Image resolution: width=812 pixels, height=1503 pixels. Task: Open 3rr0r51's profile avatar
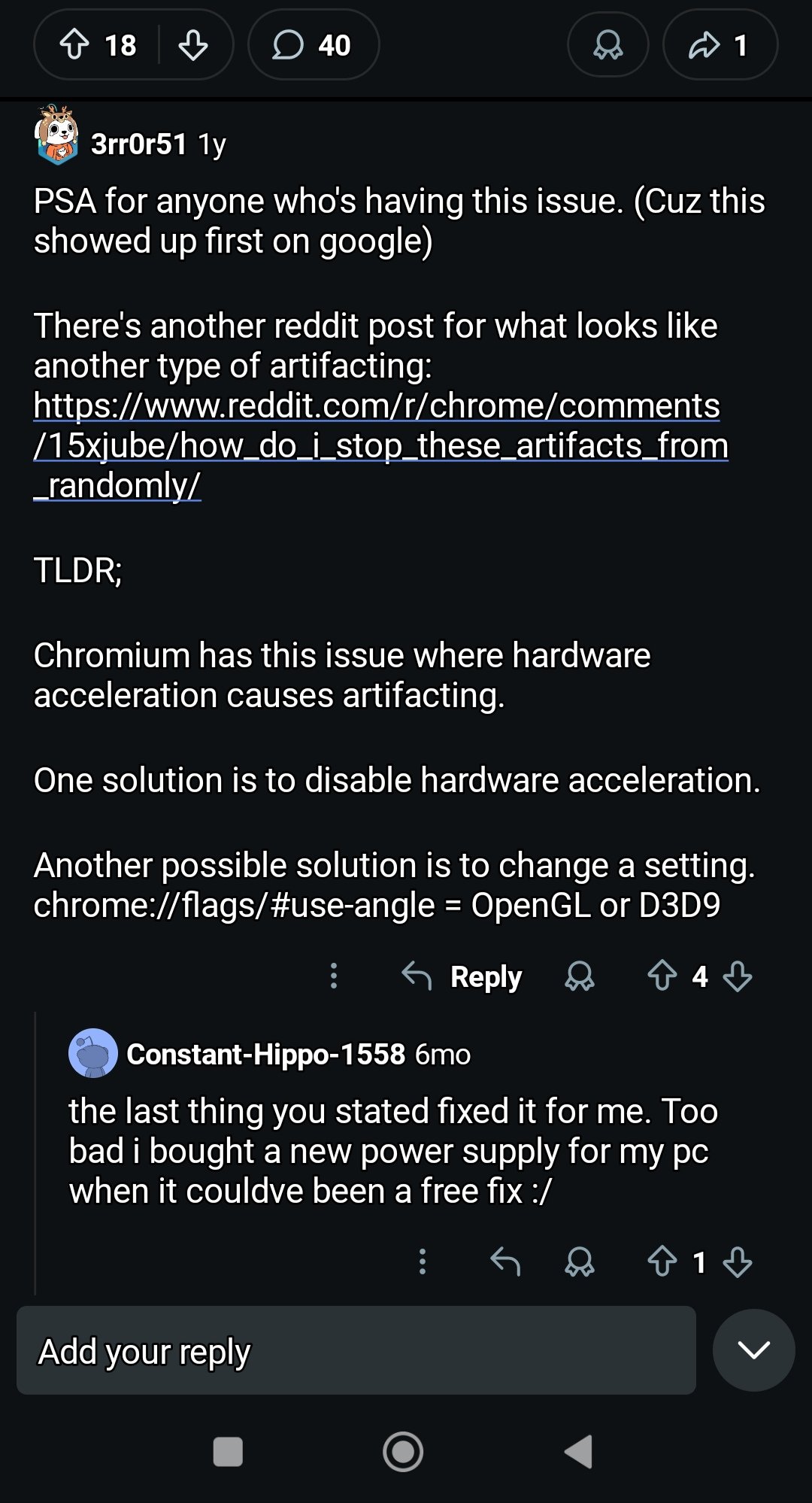click(x=57, y=135)
